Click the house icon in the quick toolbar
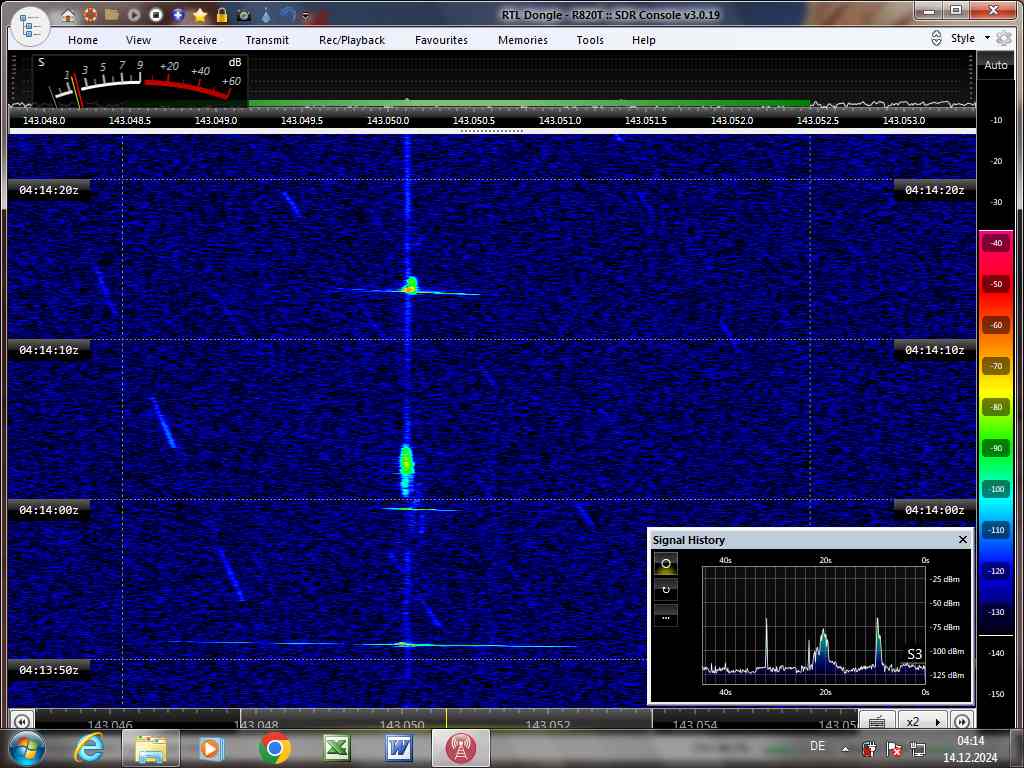 click(x=69, y=14)
